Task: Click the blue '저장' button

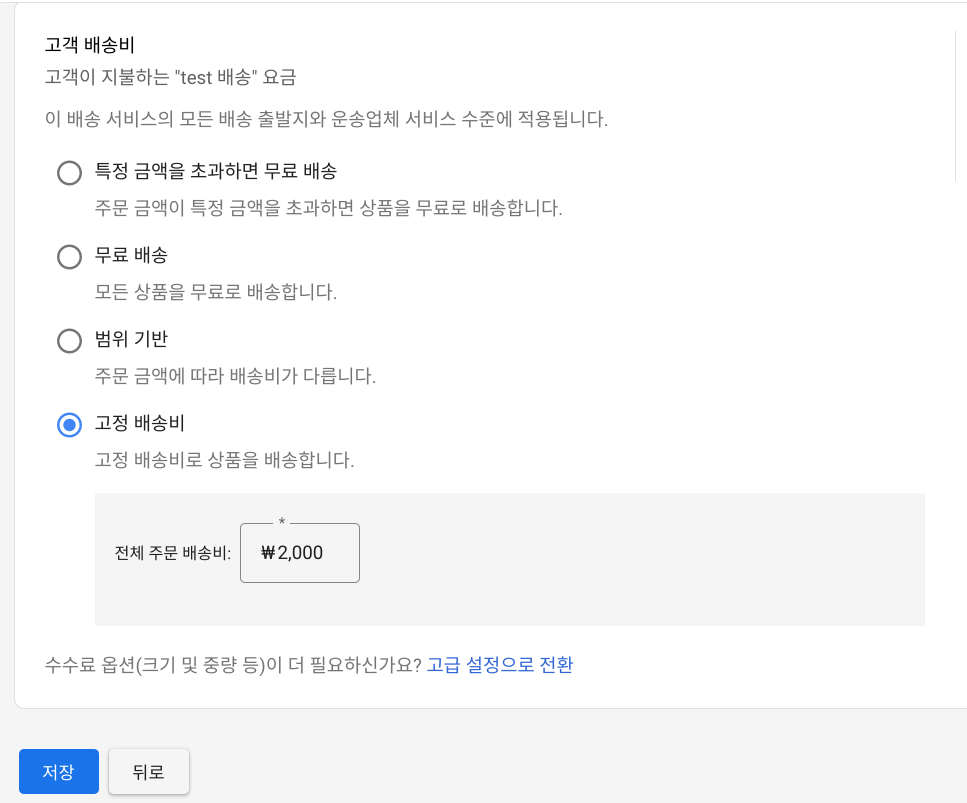Action: coord(59,772)
